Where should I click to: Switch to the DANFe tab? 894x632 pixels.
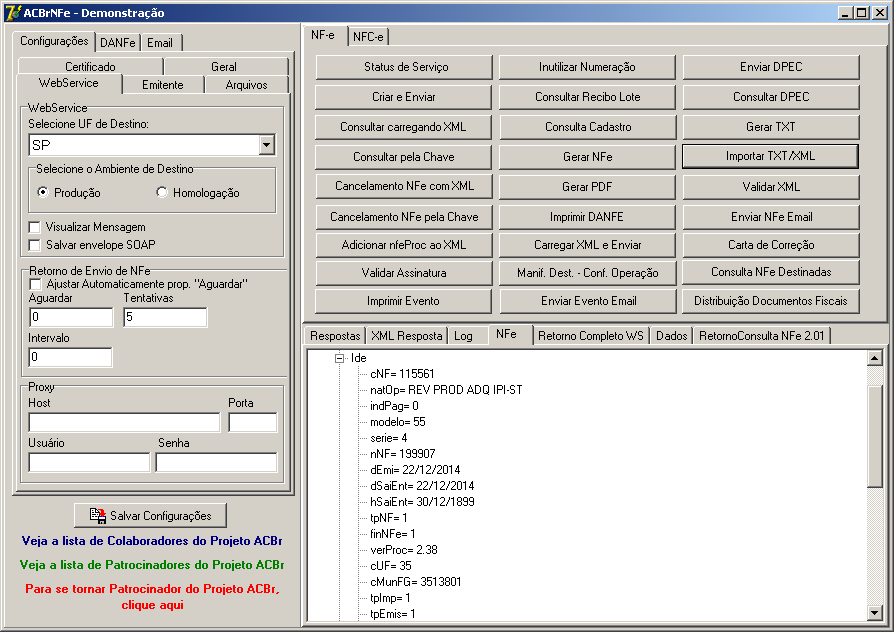118,43
